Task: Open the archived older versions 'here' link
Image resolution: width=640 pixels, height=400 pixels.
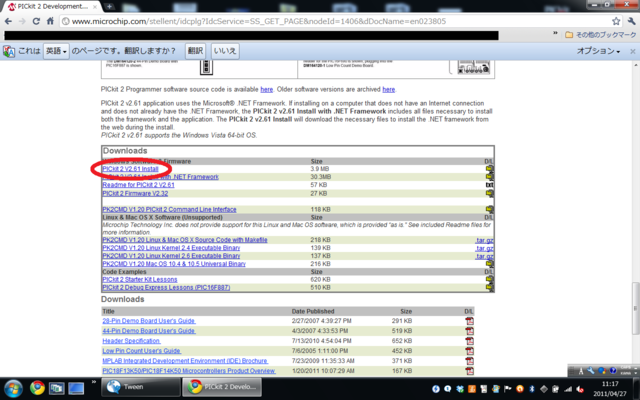Action: tap(389, 89)
